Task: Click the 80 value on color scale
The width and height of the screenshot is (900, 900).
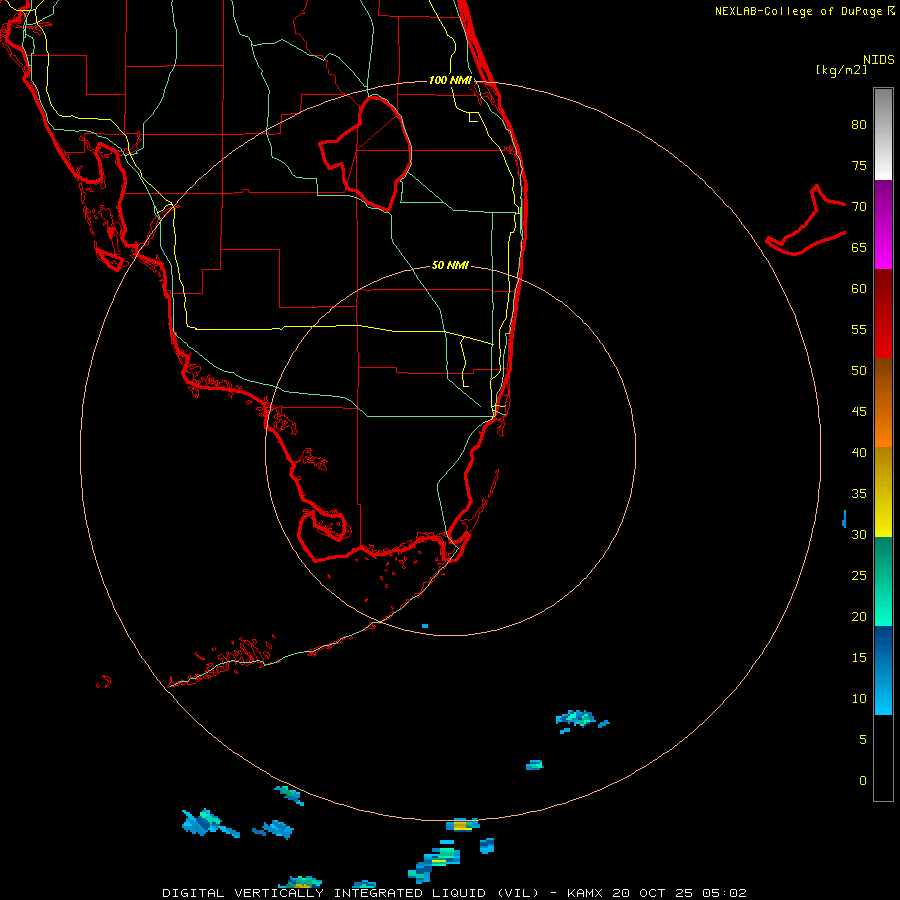Action: pyautogui.click(x=859, y=125)
